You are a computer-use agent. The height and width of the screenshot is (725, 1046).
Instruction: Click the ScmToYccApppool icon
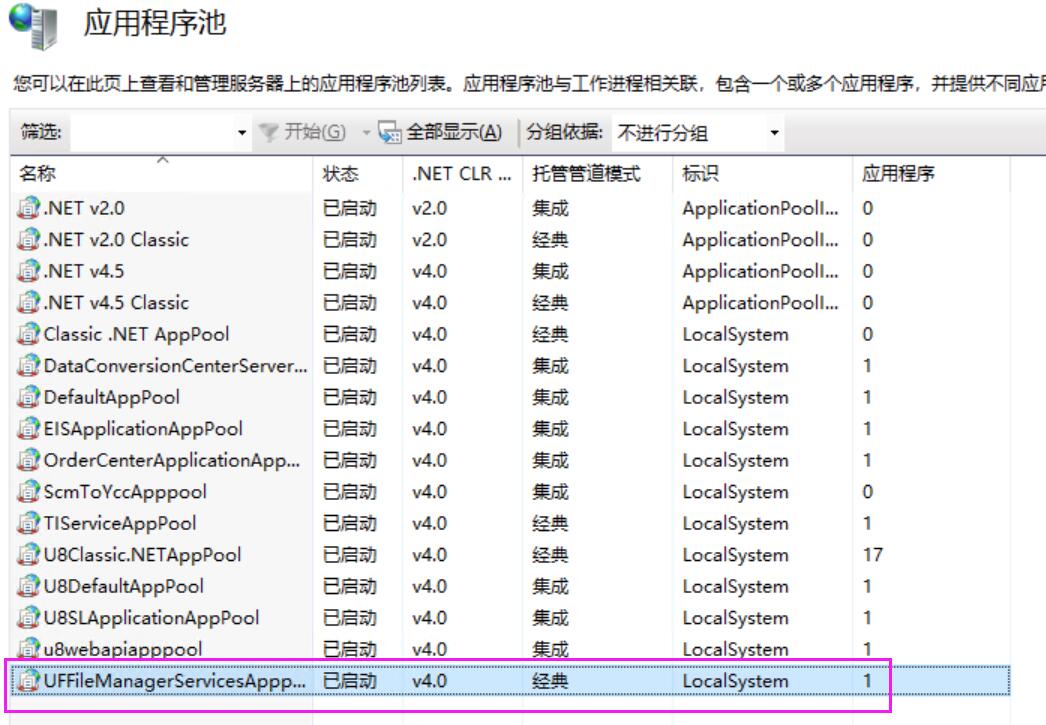click(28, 492)
